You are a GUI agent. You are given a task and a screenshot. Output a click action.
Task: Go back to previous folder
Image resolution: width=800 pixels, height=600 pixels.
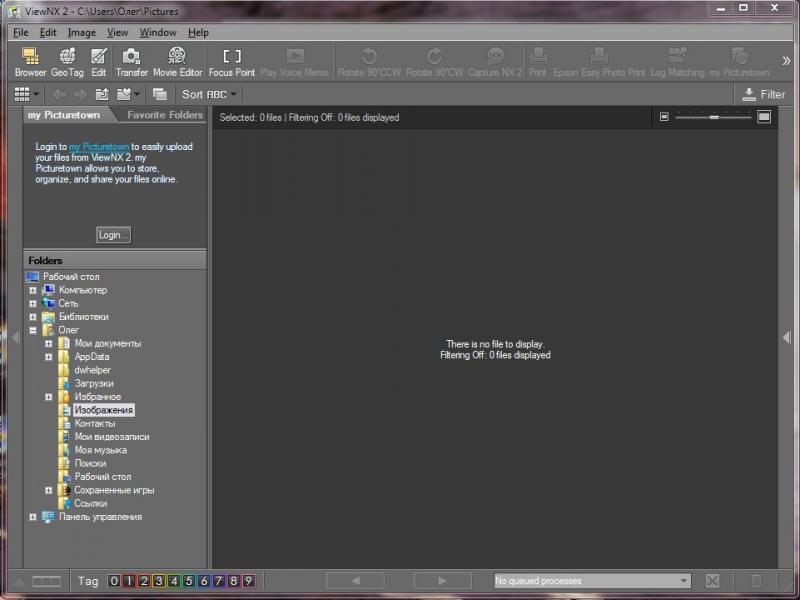pyautogui.click(x=59, y=94)
